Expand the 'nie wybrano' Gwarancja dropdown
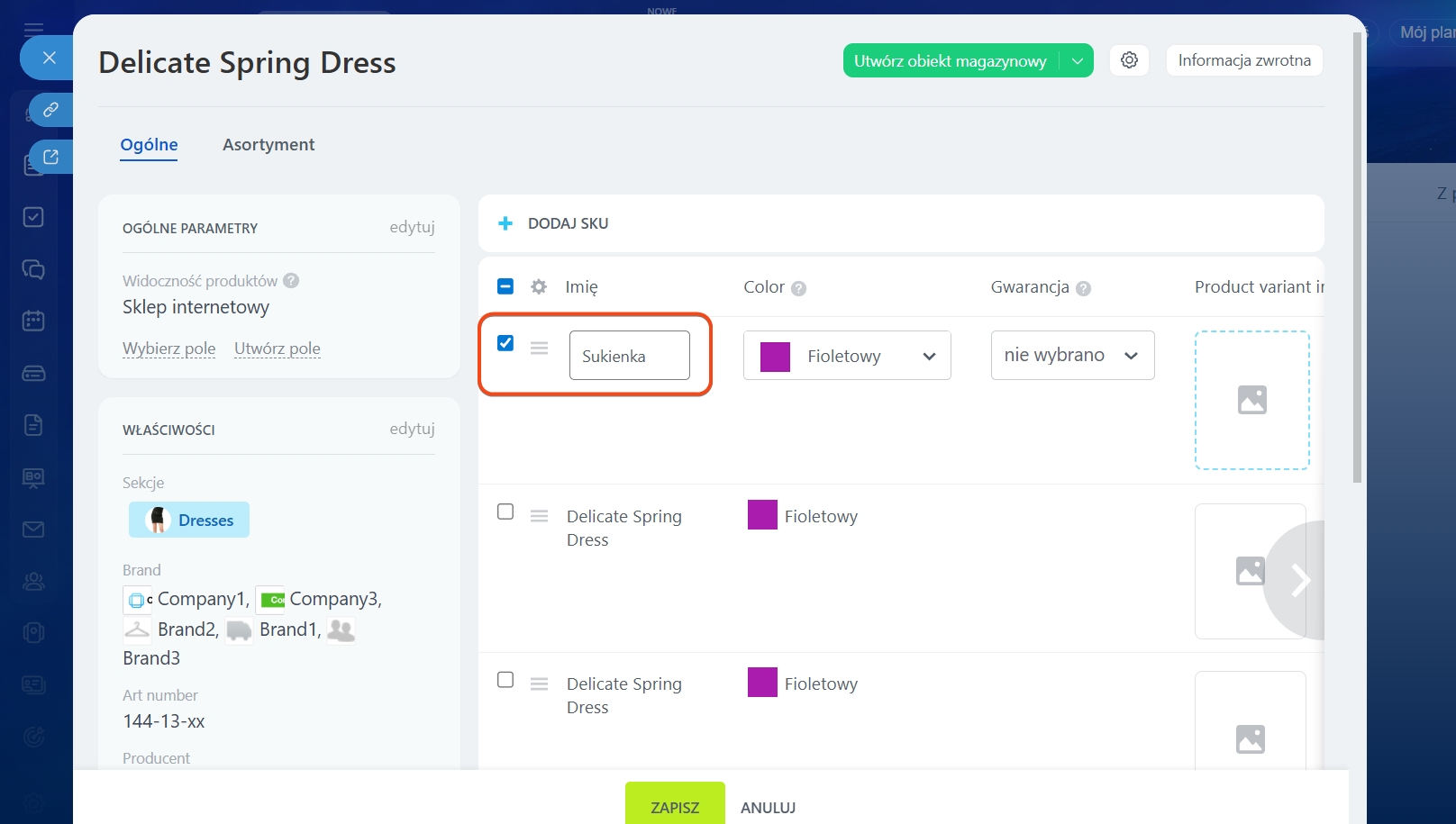 (1072, 356)
